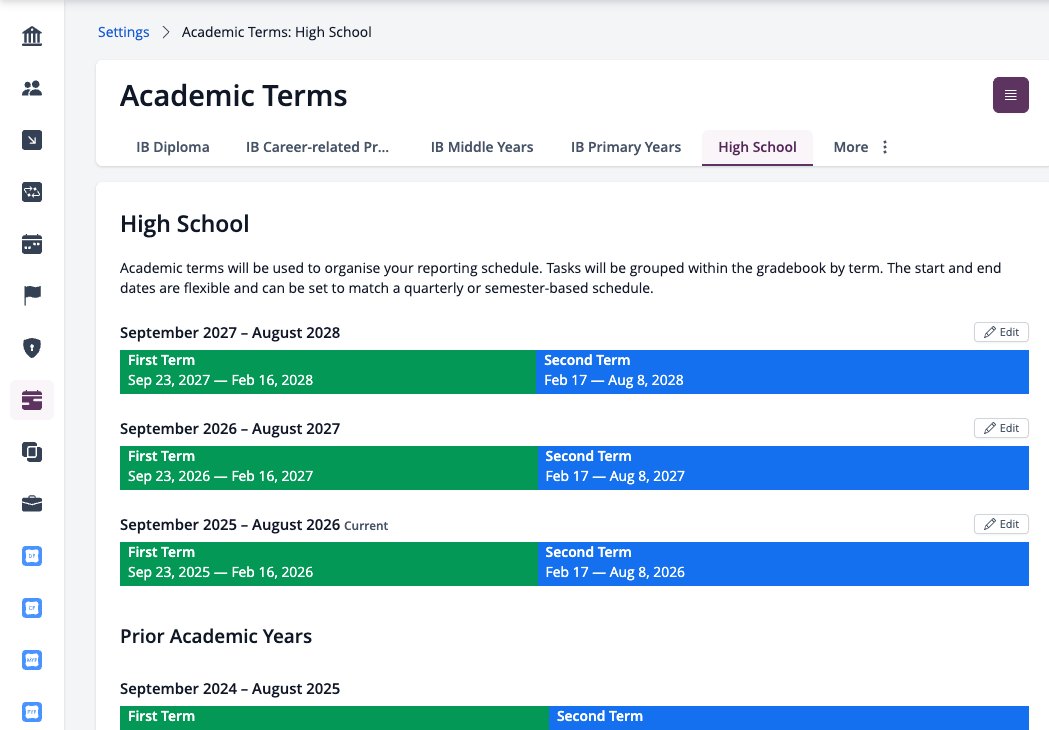Edit the September 2025 – August 2026 terms
The width and height of the screenshot is (1049, 730).
(x=1001, y=524)
